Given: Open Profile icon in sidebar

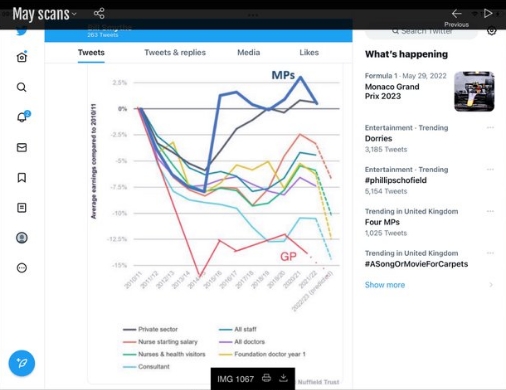Looking at the screenshot, I should point(22,238).
